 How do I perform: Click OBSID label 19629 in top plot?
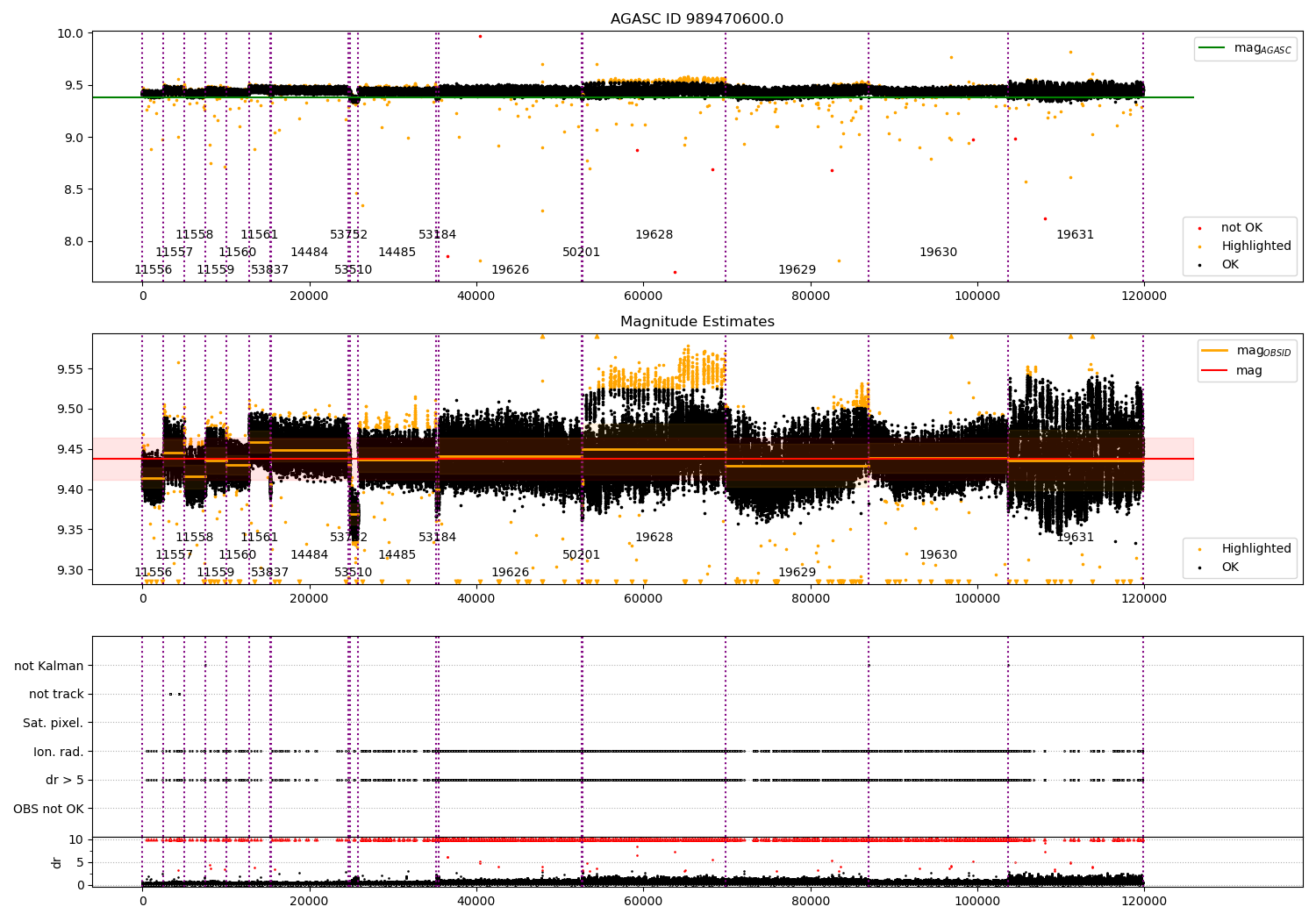click(x=797, y=270)
